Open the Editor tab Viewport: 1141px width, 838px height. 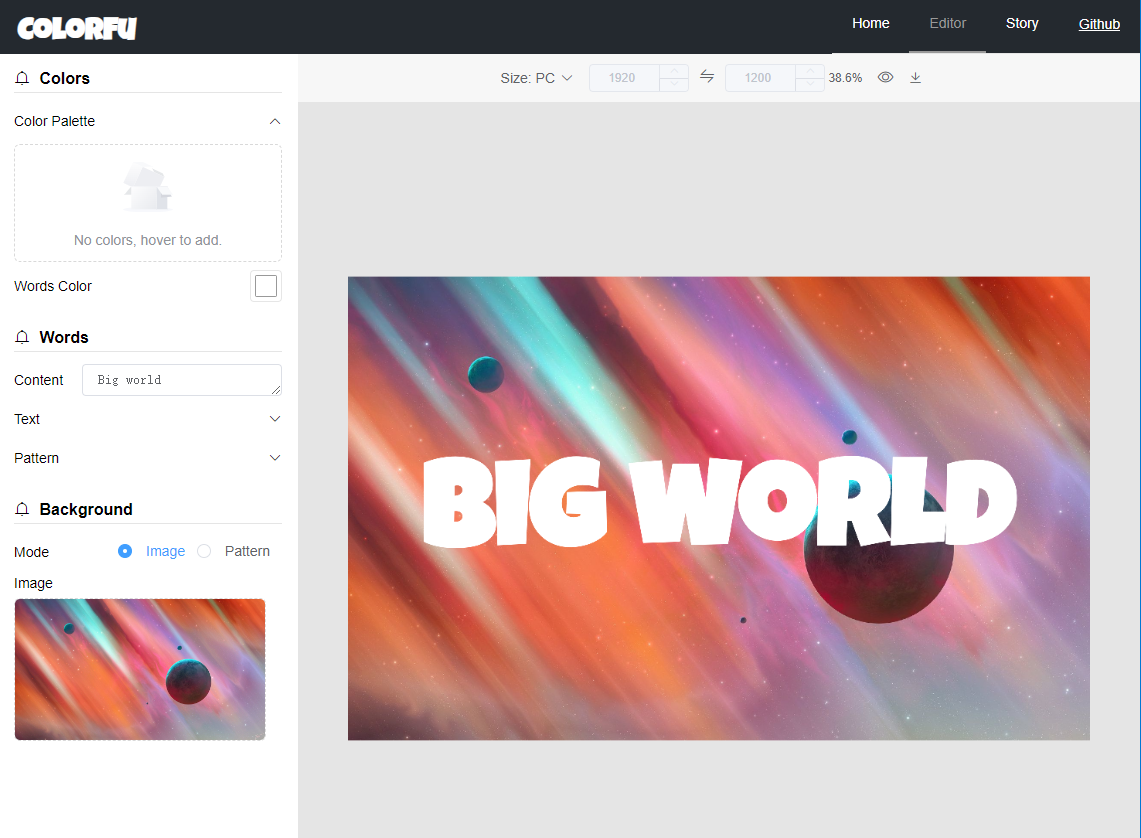pos(947,23)
